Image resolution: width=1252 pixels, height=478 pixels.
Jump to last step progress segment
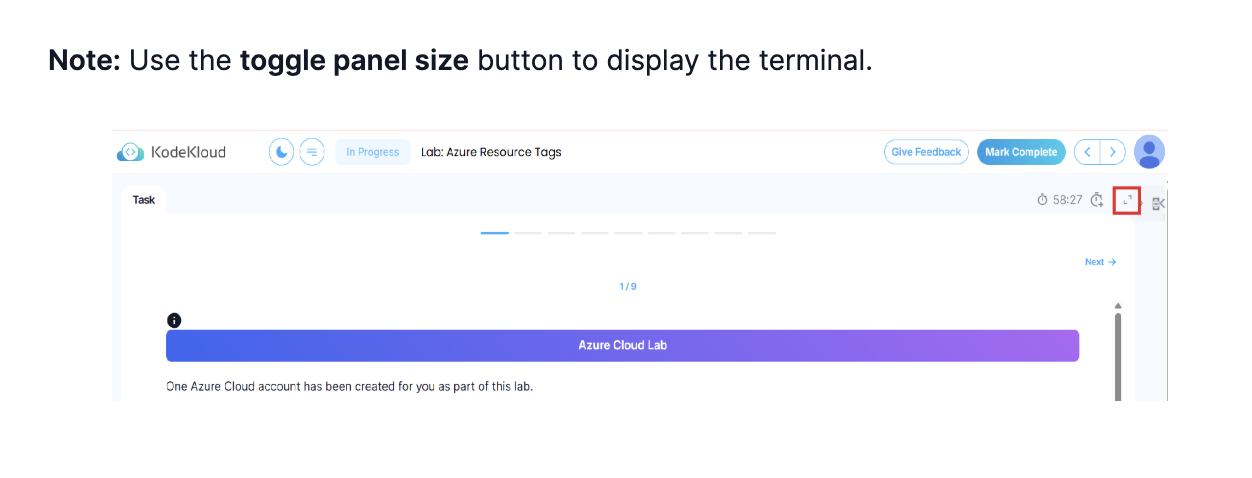pos(762,233)
